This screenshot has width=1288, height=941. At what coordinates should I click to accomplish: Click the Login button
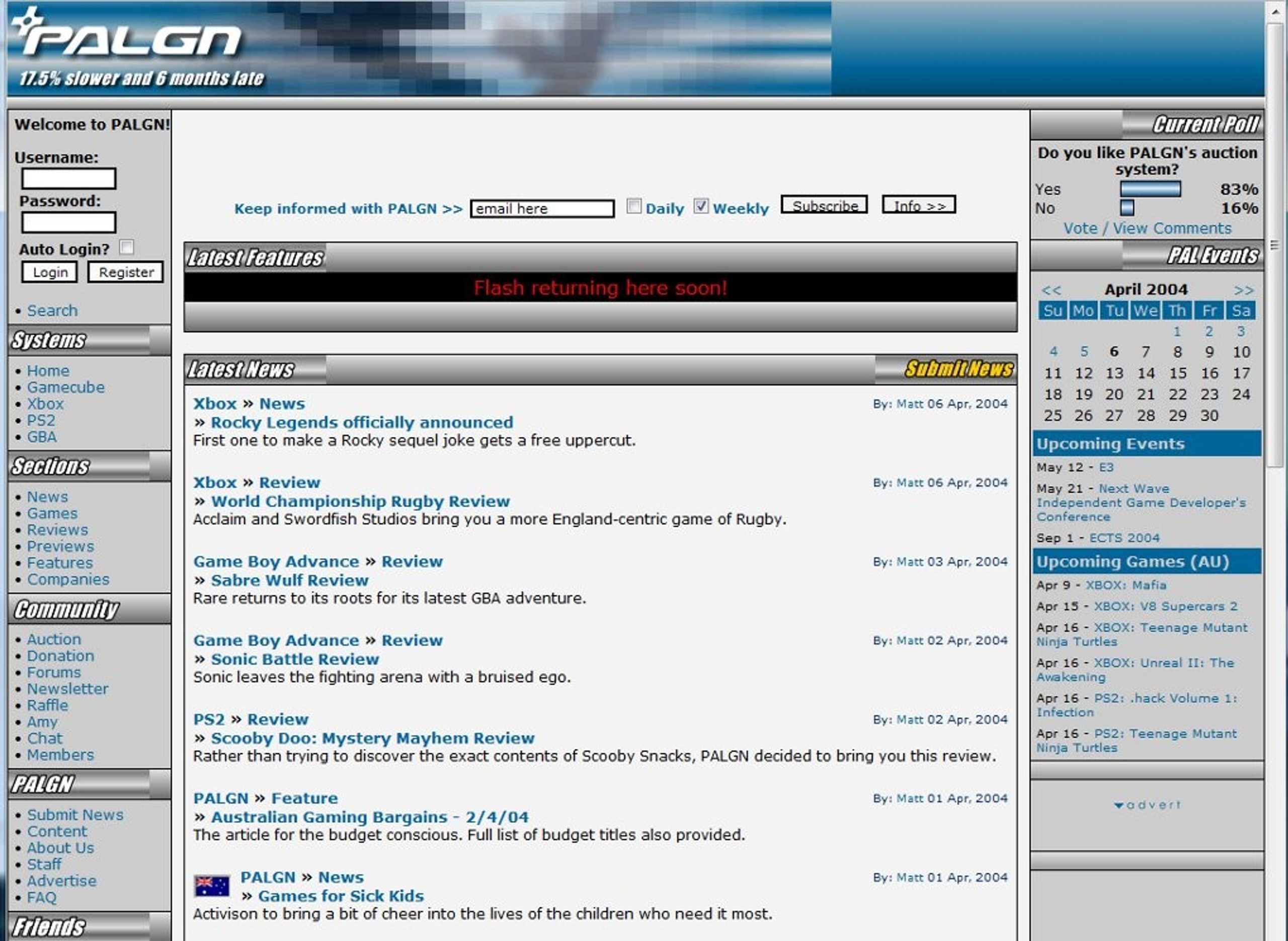point(49,272)
